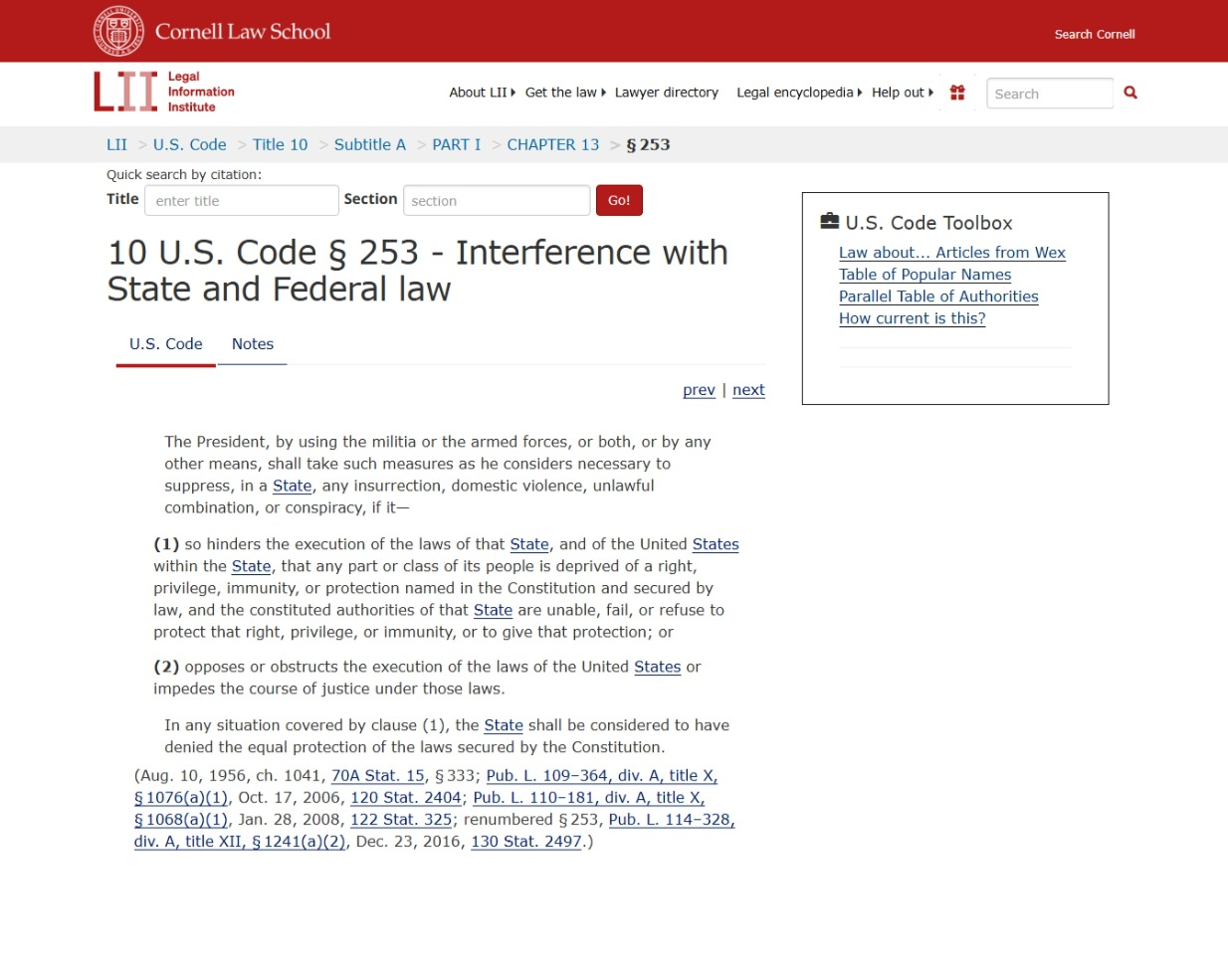Click the magnifying glass search icon
The width and height of the screenshot is (1228, 980).
click(x=1130, y=93)
